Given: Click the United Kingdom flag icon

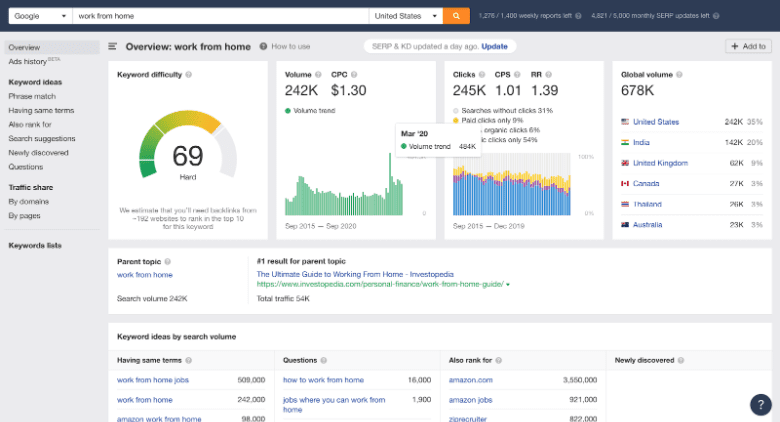Looking at the screenshot, I should coord(625,163).
